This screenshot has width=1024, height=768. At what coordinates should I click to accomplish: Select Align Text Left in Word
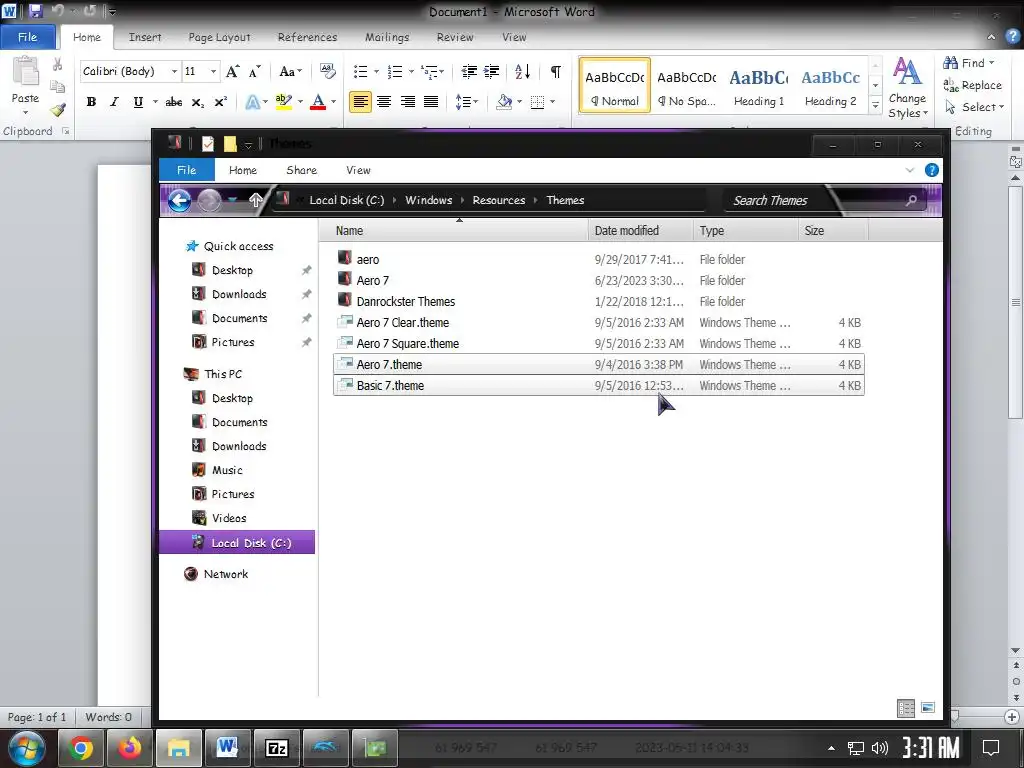tap(360, 102)
